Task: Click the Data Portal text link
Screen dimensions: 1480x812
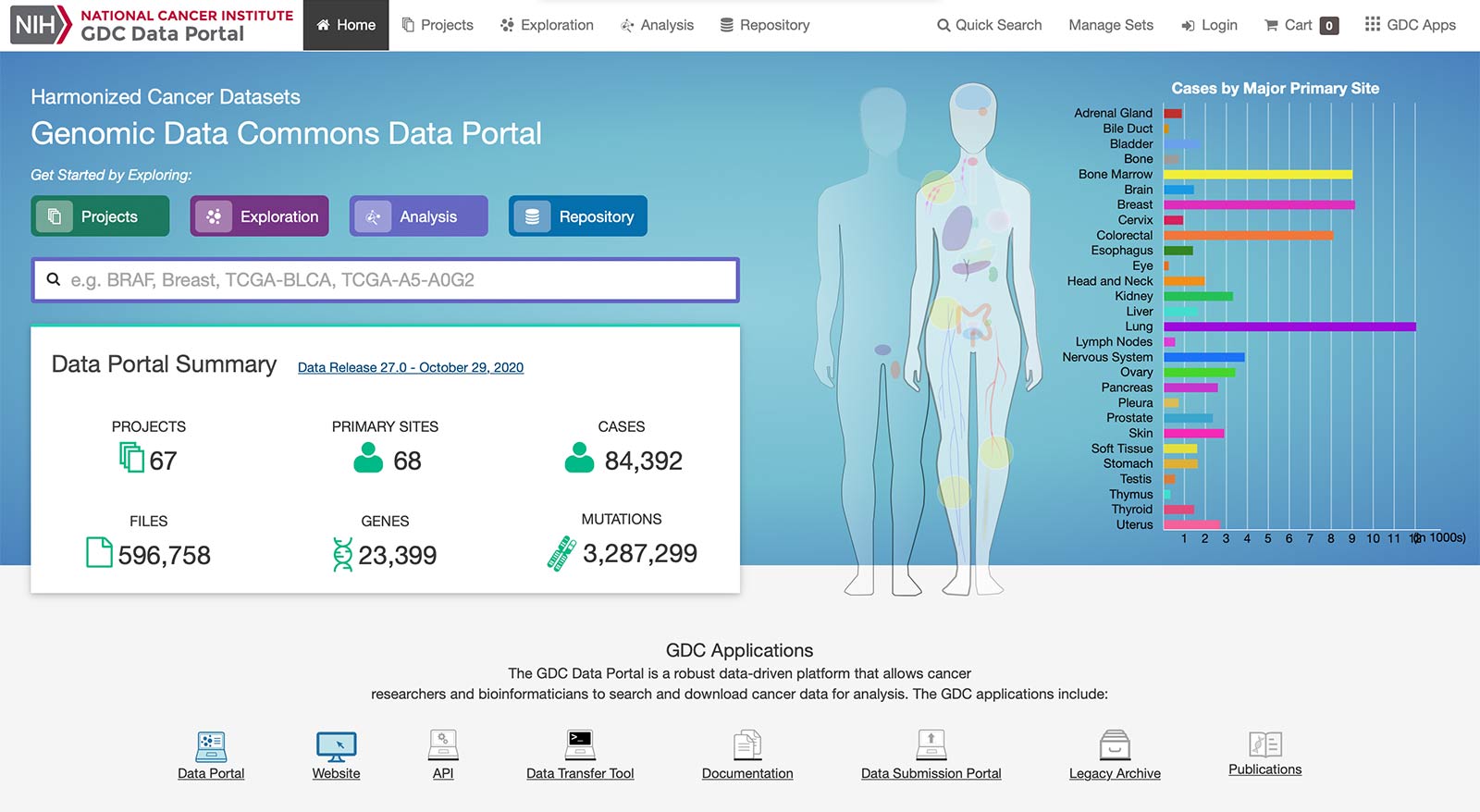Action: tap(211, 773)
